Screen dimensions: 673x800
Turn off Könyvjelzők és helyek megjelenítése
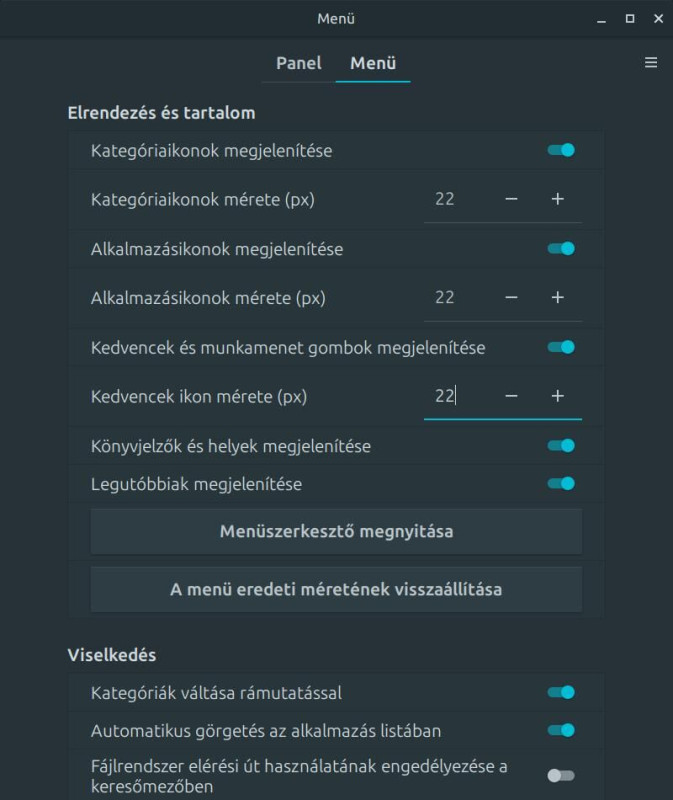pyautogui.click(x=561, y=446)
